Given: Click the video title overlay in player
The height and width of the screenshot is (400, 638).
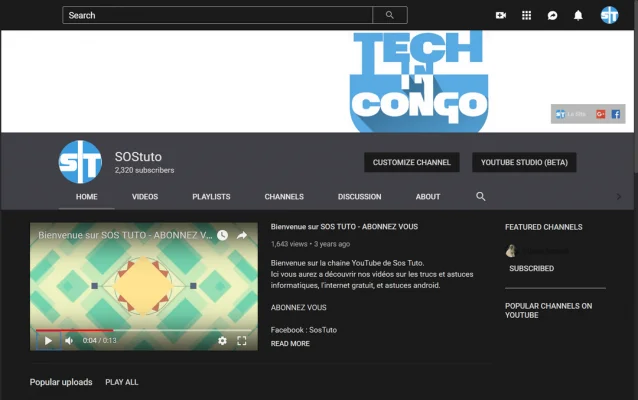Looking at the screenshot, I should (125, 235).
